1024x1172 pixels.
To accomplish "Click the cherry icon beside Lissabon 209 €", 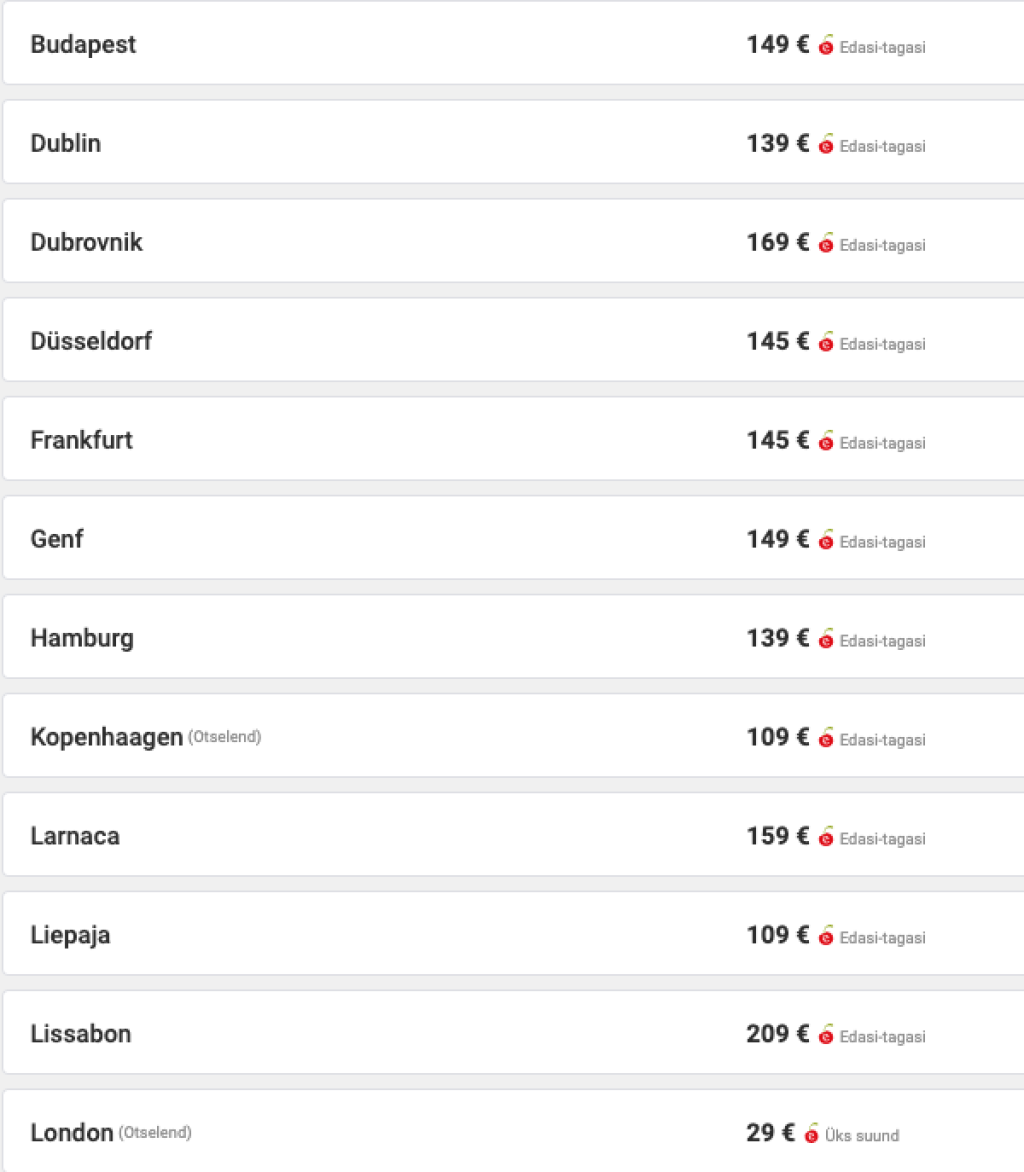I will (x=826, y=1036).
